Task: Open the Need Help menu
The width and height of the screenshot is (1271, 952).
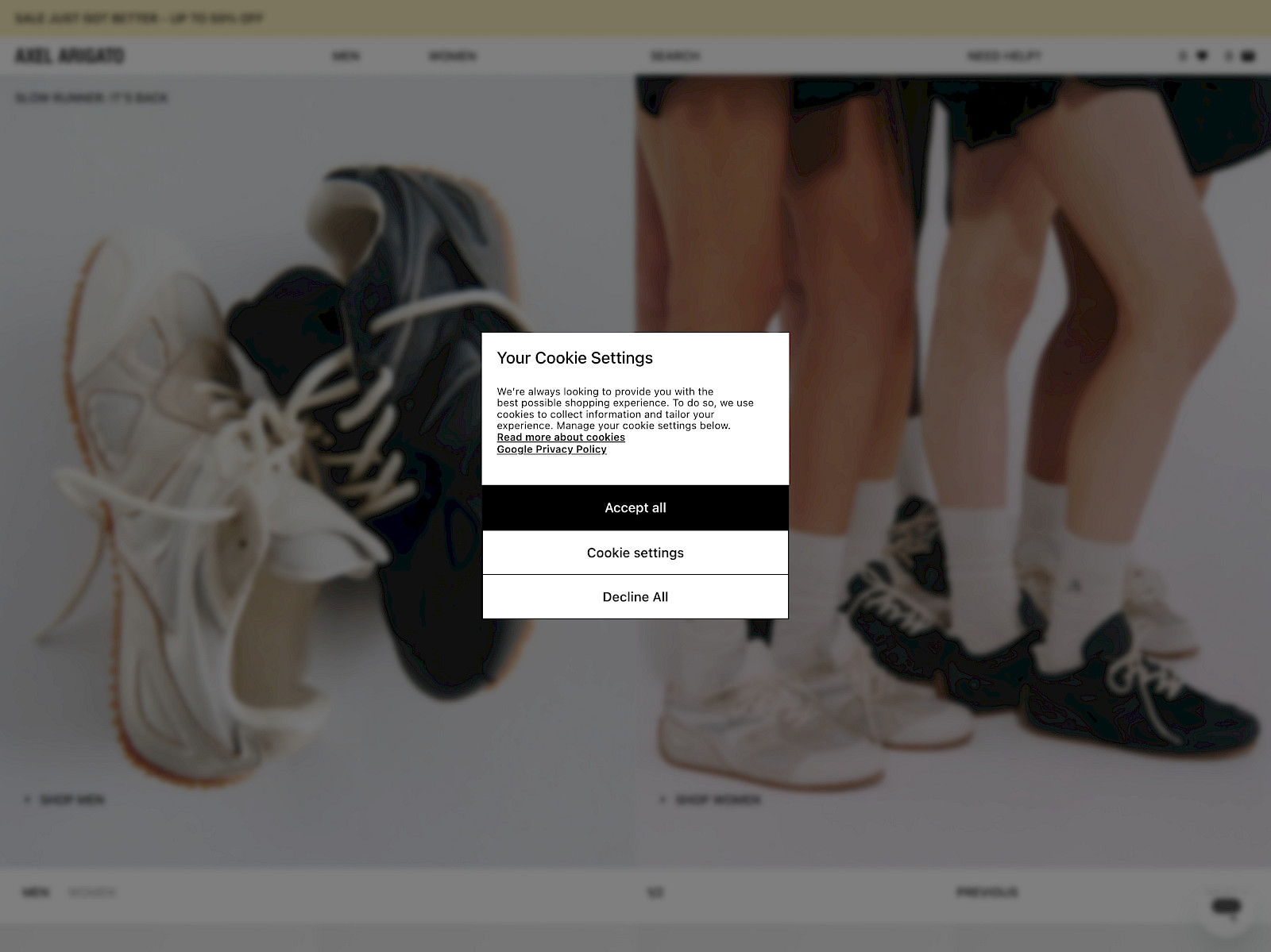Action: [1004, 56]
